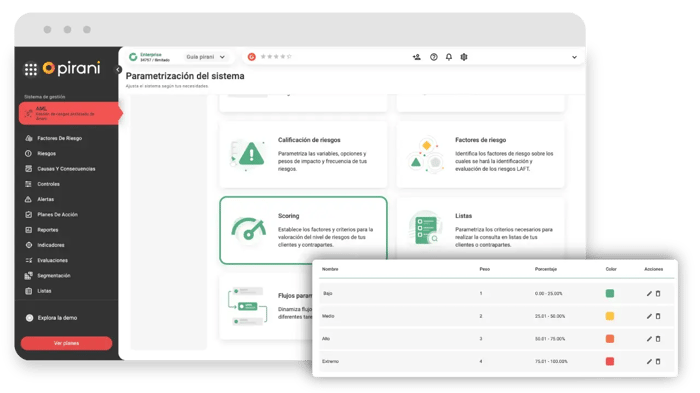The width and height of the screenshot is (700, 393).
Task: Edit the Alto row with pencil icon
Action: click(x=649, y=339)
